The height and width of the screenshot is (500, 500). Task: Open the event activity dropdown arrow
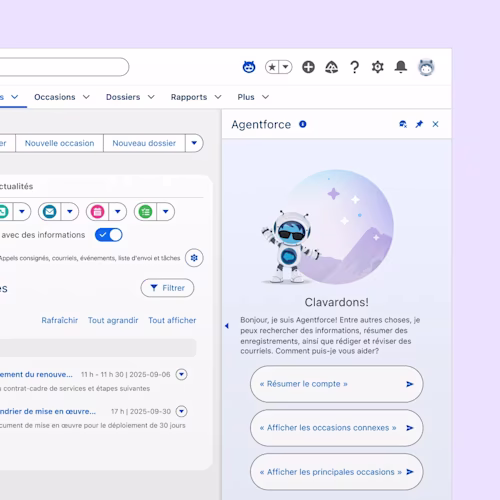click(117, 212)
